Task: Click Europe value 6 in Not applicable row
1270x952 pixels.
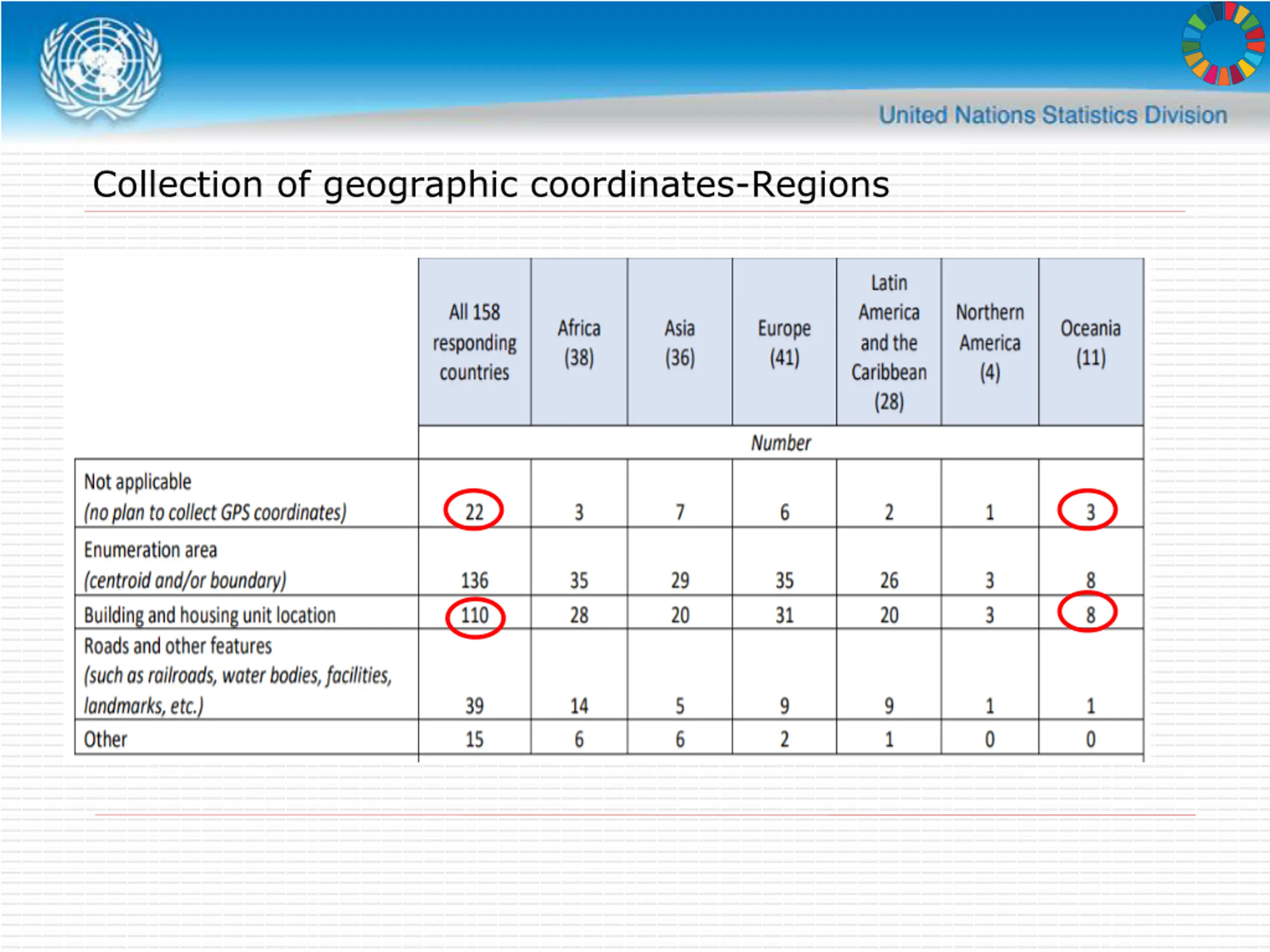Action: [x=784, y=512]
